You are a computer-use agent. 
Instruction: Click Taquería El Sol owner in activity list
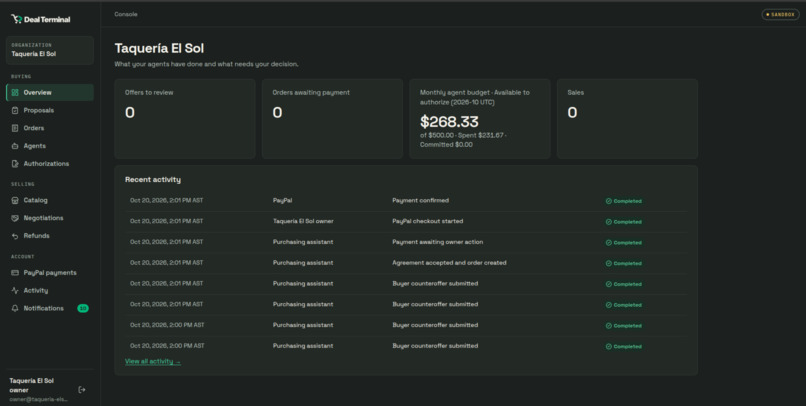point(303,221)
